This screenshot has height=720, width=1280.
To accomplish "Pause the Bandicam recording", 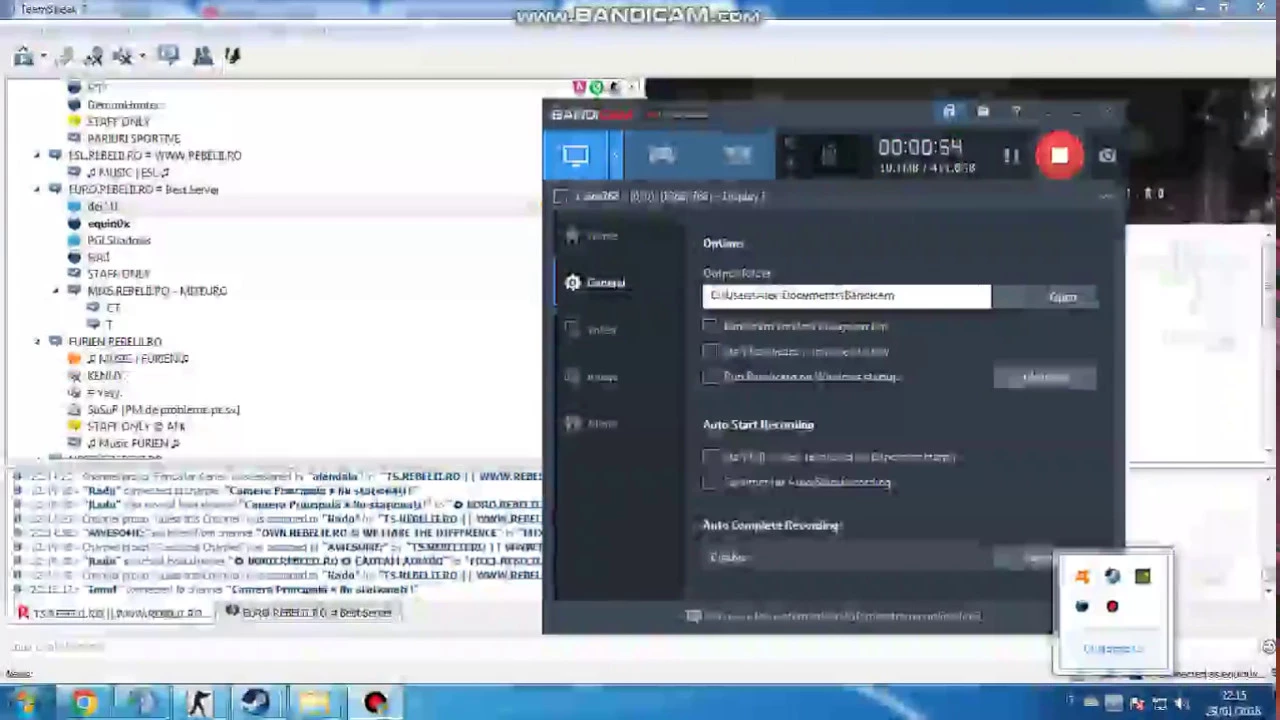I will [1011, 156].
